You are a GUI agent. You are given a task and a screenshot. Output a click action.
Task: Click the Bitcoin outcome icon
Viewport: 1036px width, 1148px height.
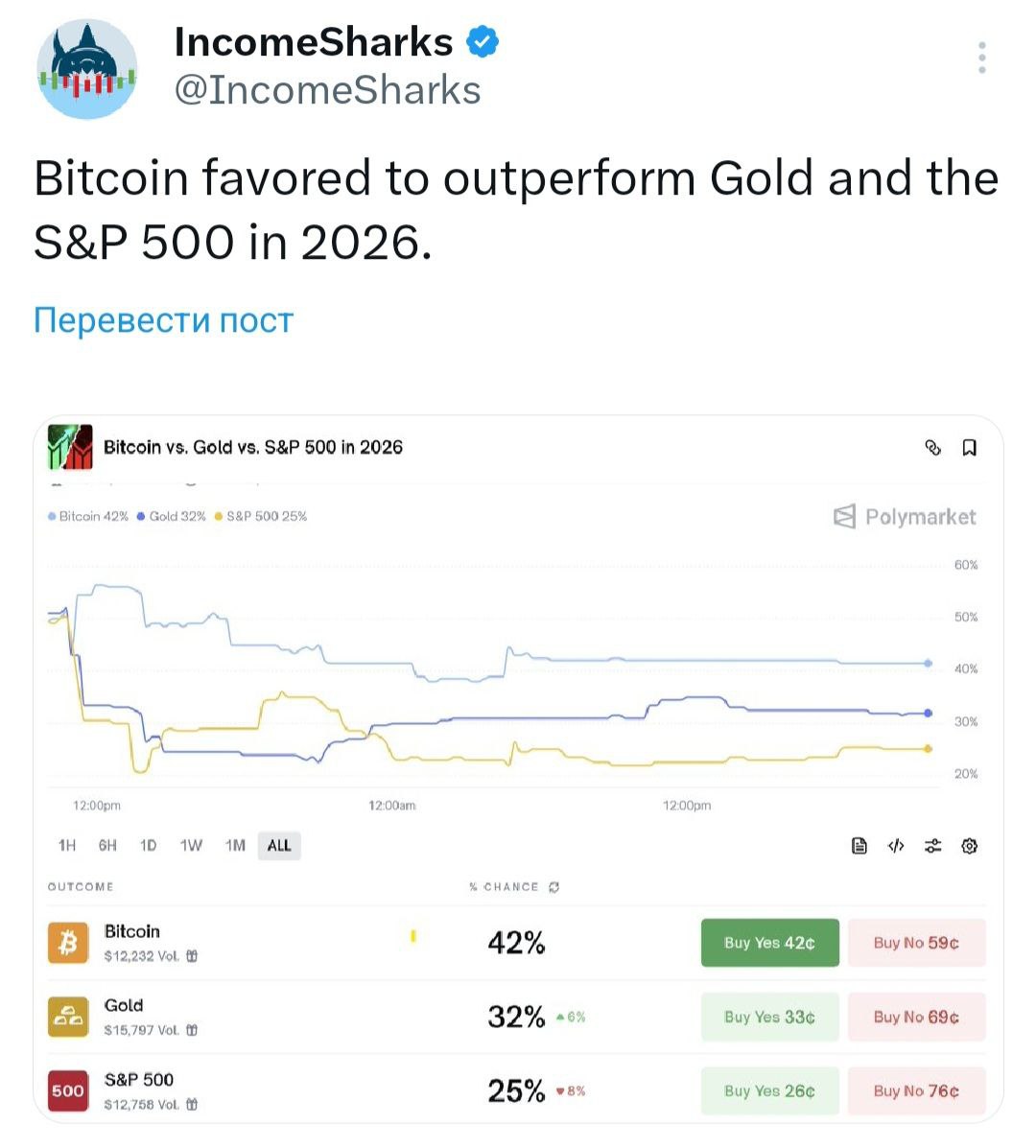click(x=68, y=943)
